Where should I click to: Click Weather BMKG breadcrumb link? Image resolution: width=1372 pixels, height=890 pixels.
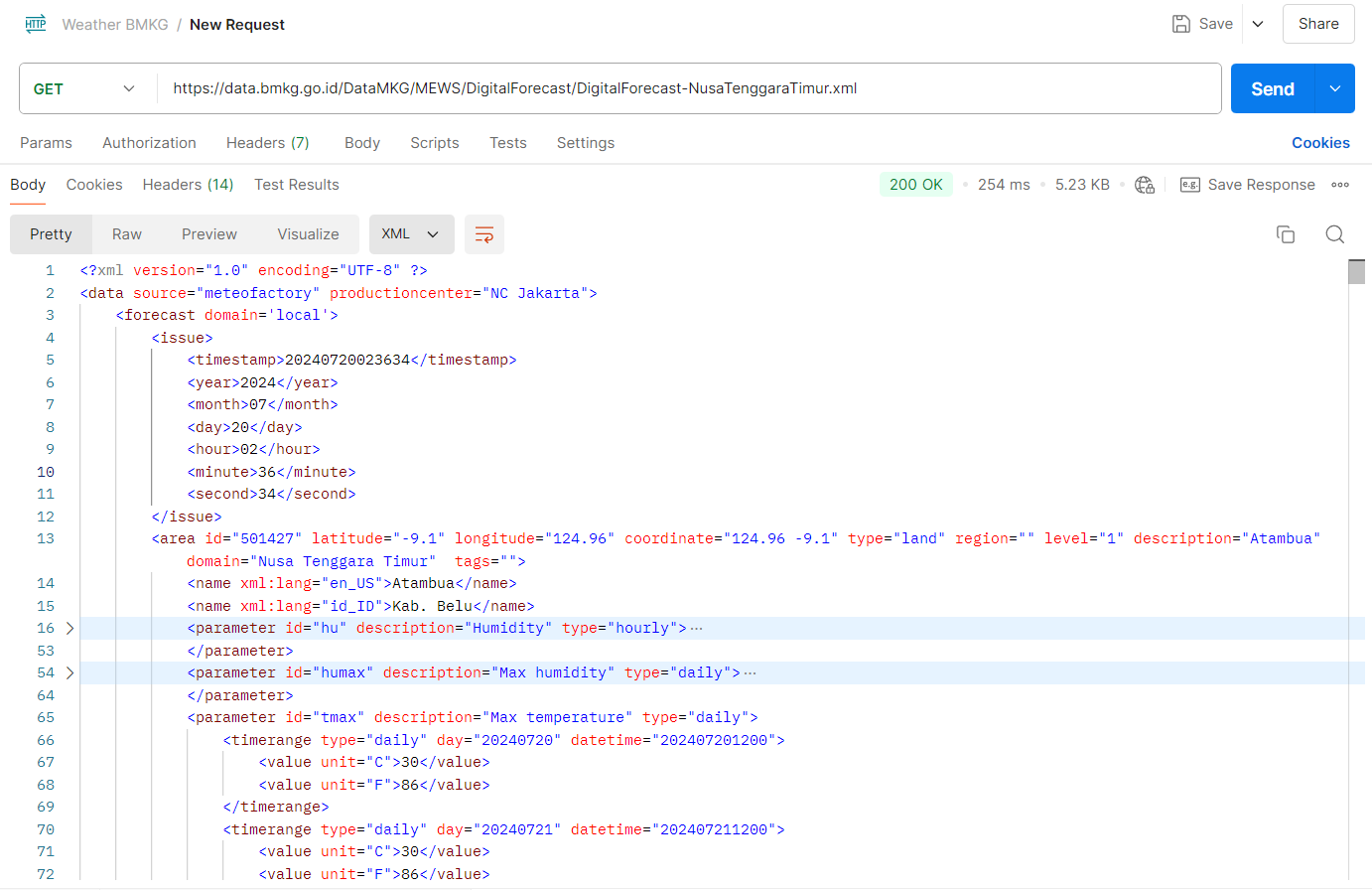pyautogui.click(x=115, y=25)
